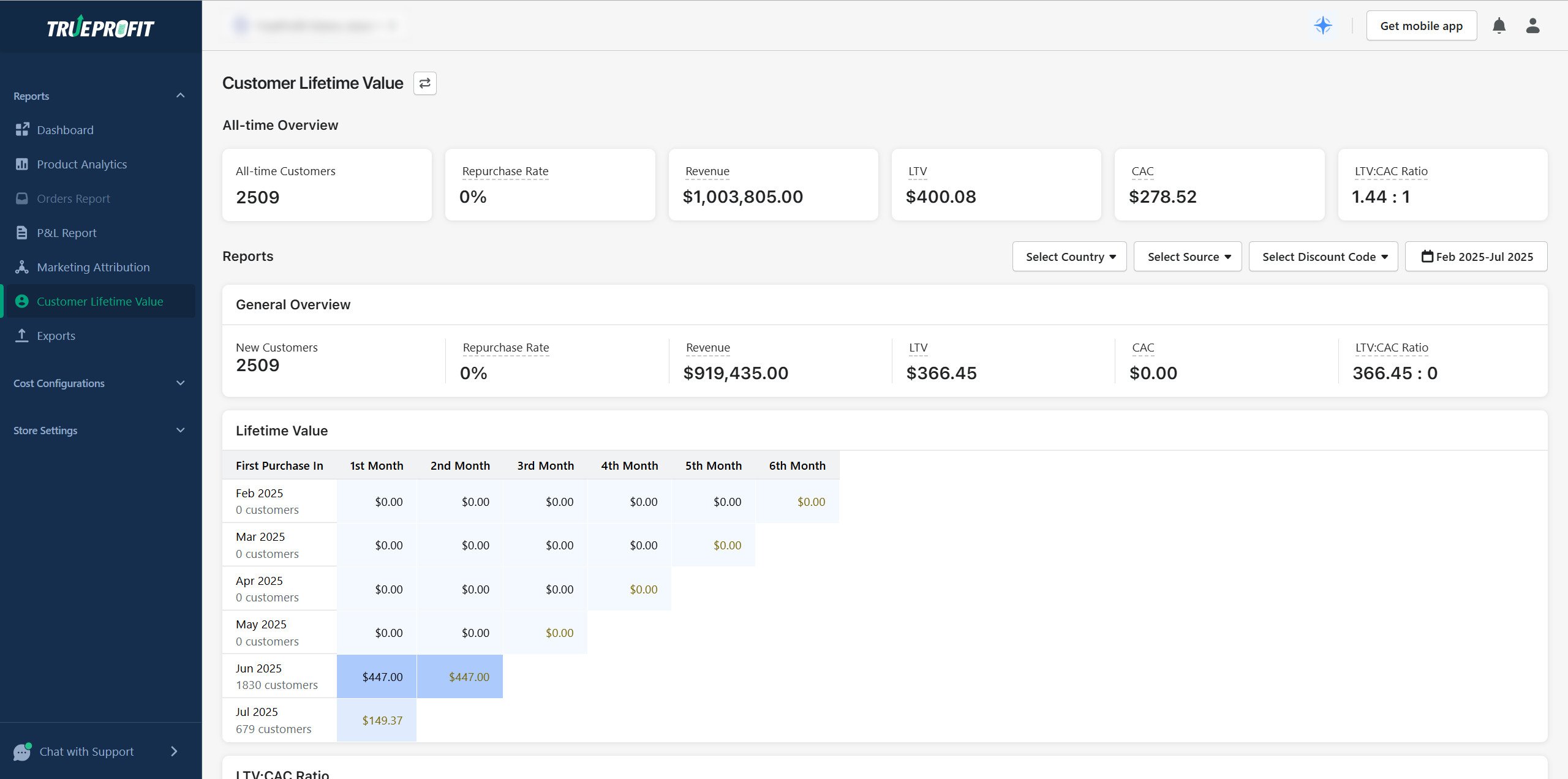Click the refresh icon beside Customer Lifetime Value
This screenshot has height=779, width=1568.
(x=425, y=83)
